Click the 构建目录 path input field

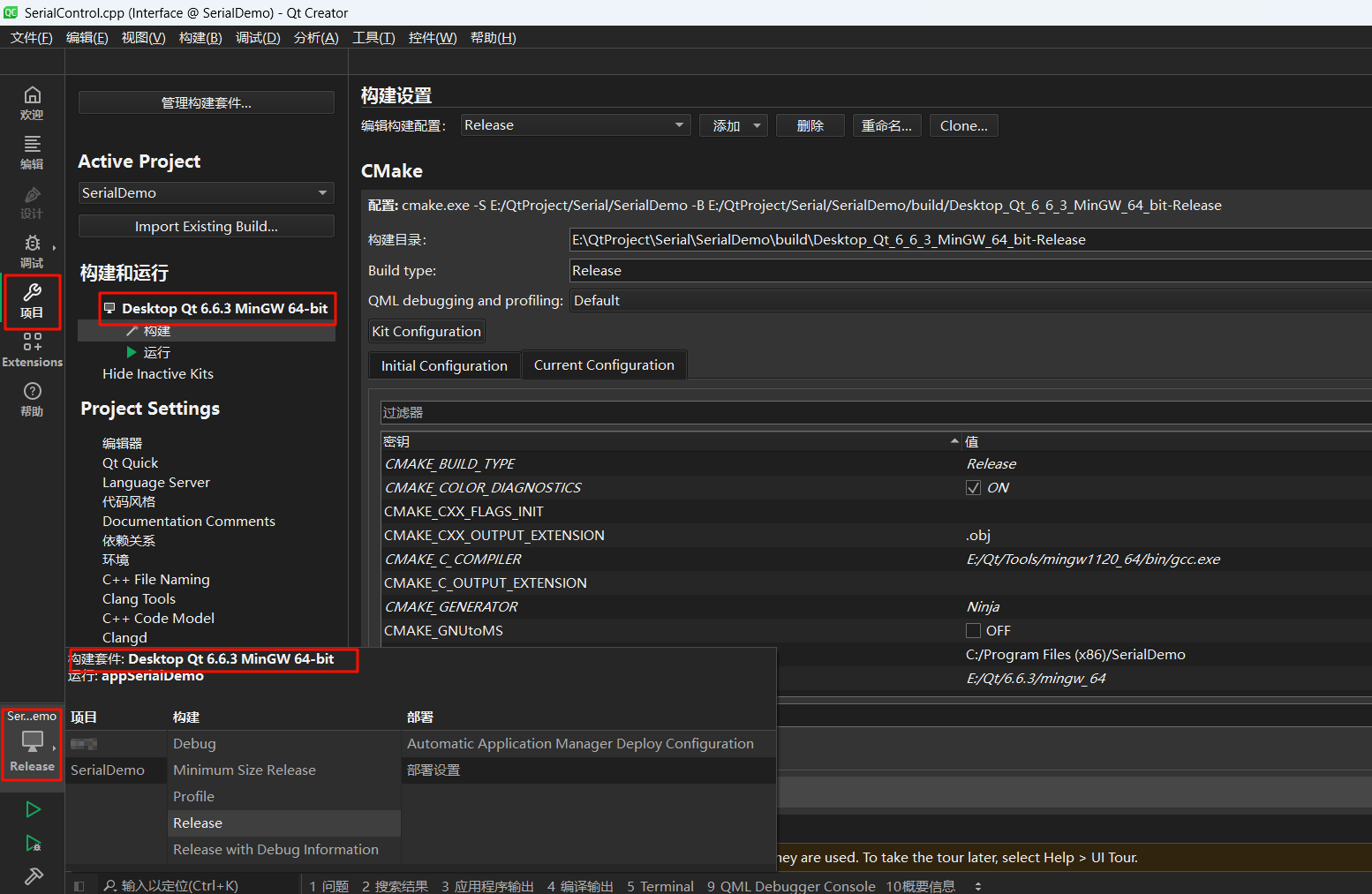click(970, 239)
